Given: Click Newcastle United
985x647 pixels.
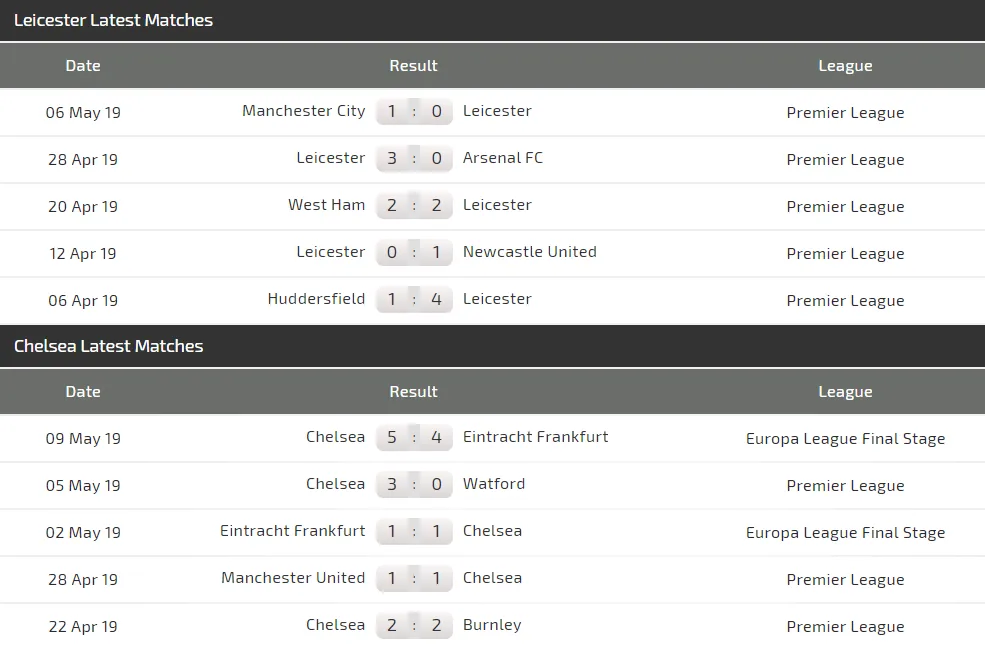Looking at the screenshot, I should point(529,252).
